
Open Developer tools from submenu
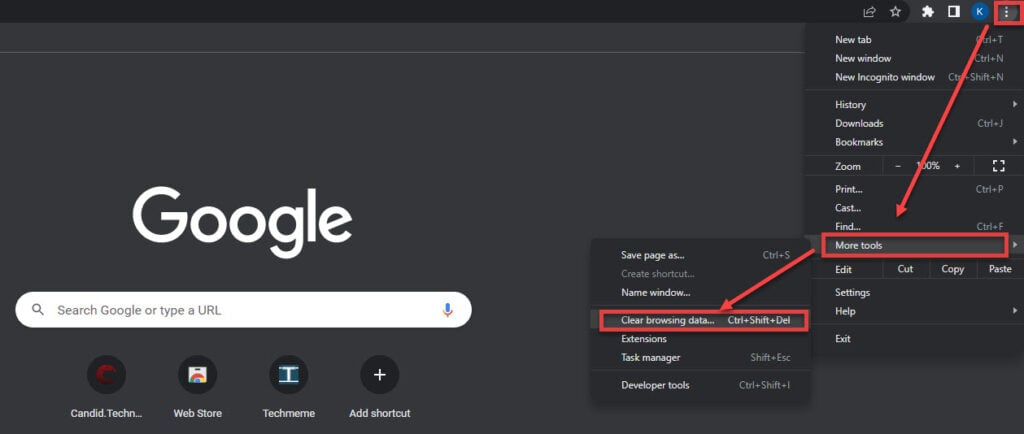pos(701,385)
